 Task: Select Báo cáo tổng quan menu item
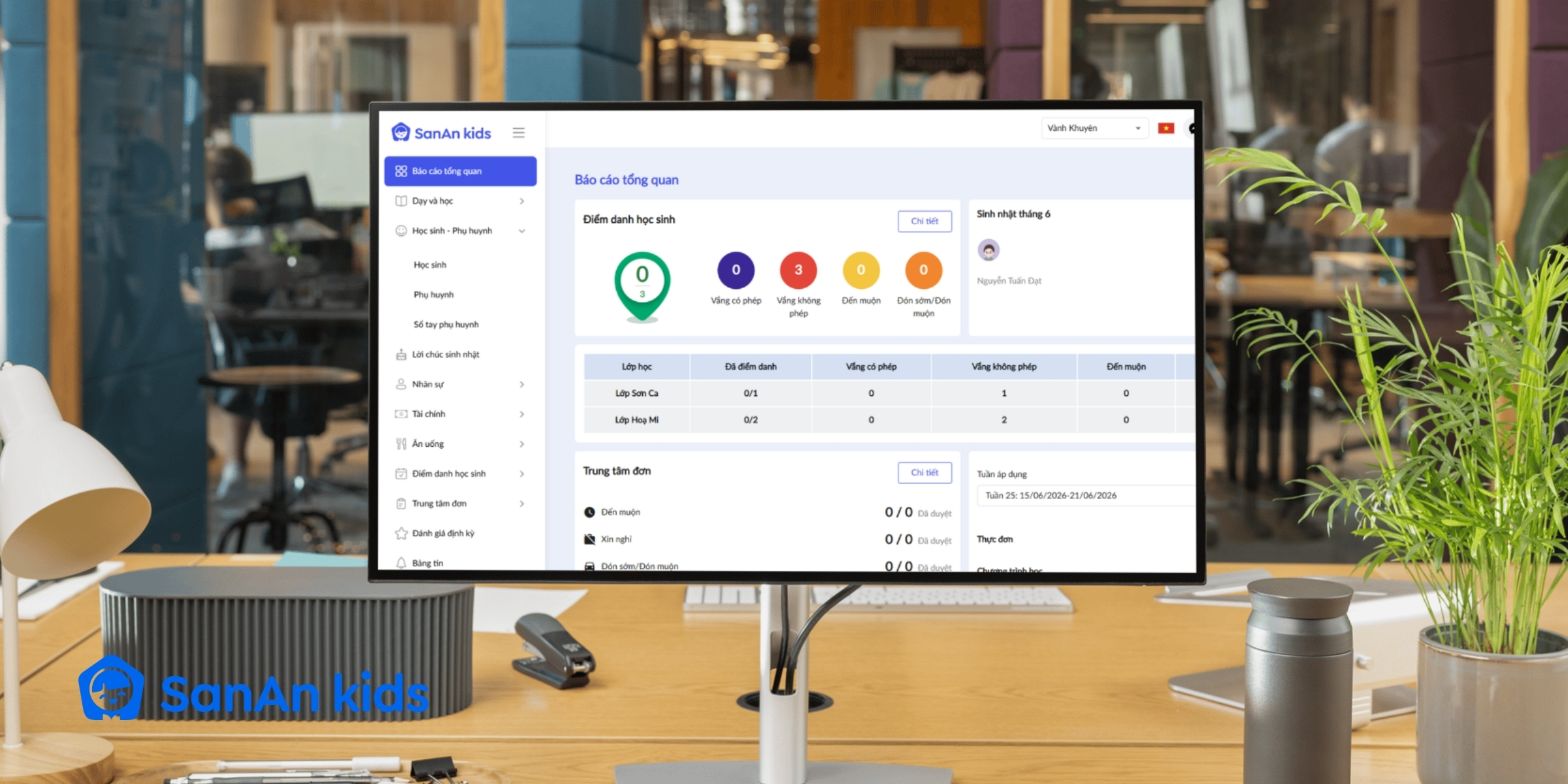point(461,171)
